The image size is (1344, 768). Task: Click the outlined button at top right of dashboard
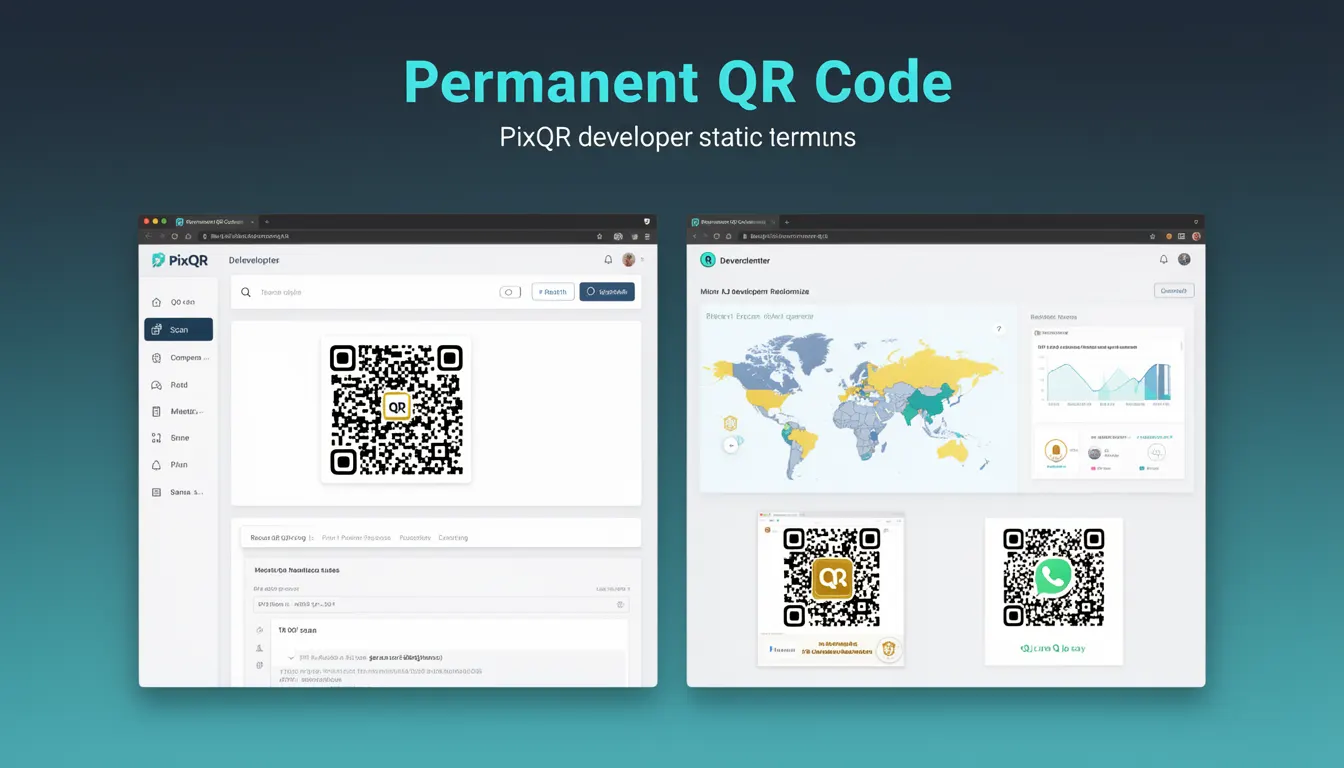(x=1174, y=290)
